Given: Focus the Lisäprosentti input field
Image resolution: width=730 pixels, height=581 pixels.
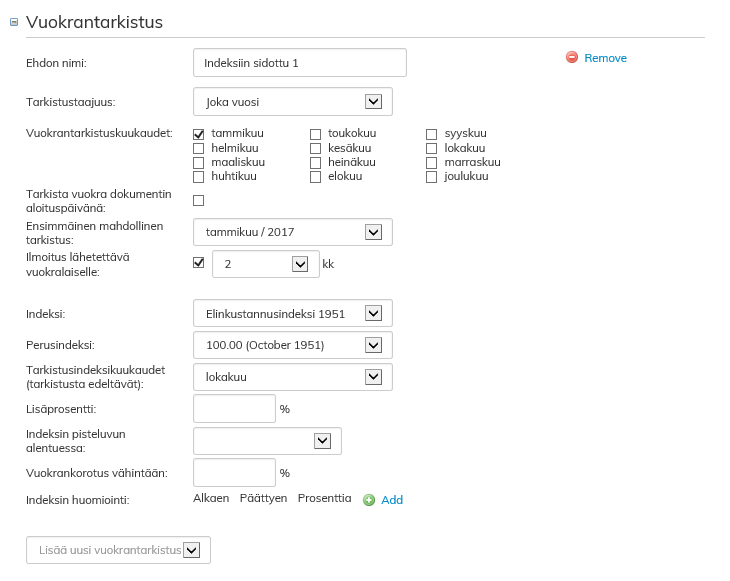Looking at the screenshot, I should pyautogui.click(x=234, y=409).
